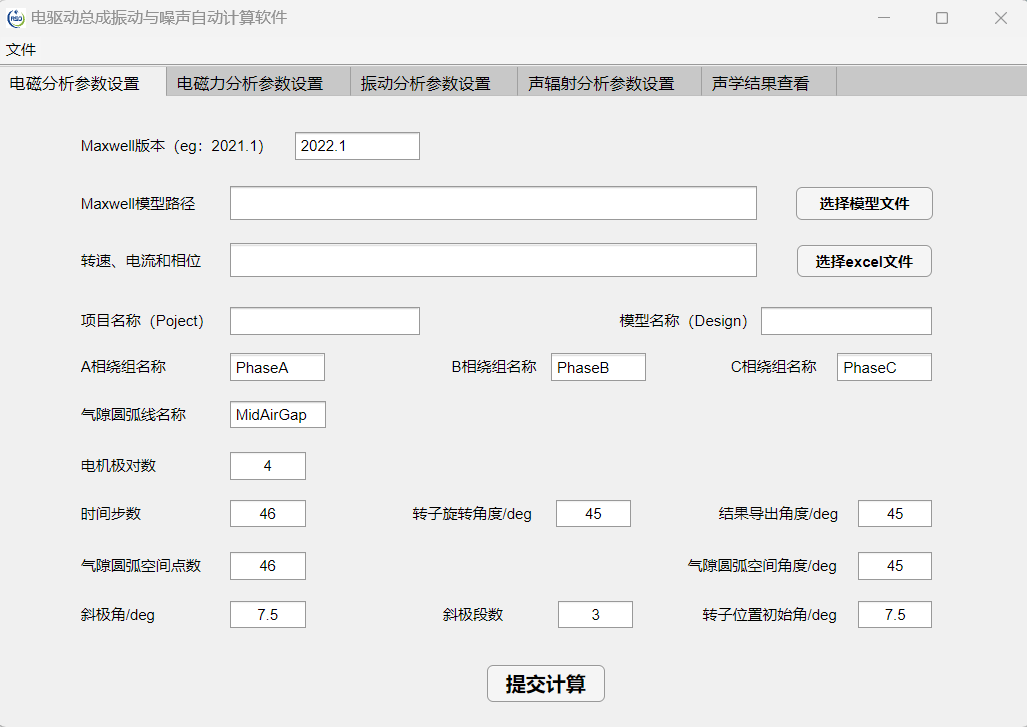Click the 项目名称 (Poject) input box
Screen dimensions: 1027x727
click(324, 321)
